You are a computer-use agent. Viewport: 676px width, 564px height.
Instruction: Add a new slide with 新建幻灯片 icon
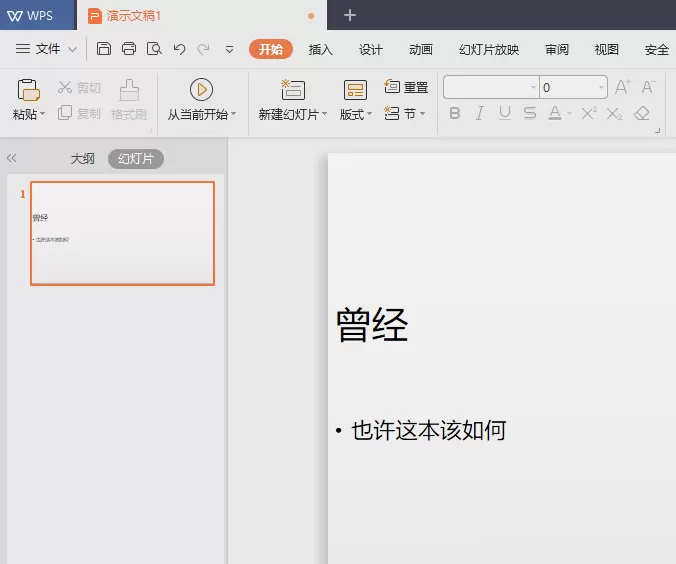pos(293,90)
